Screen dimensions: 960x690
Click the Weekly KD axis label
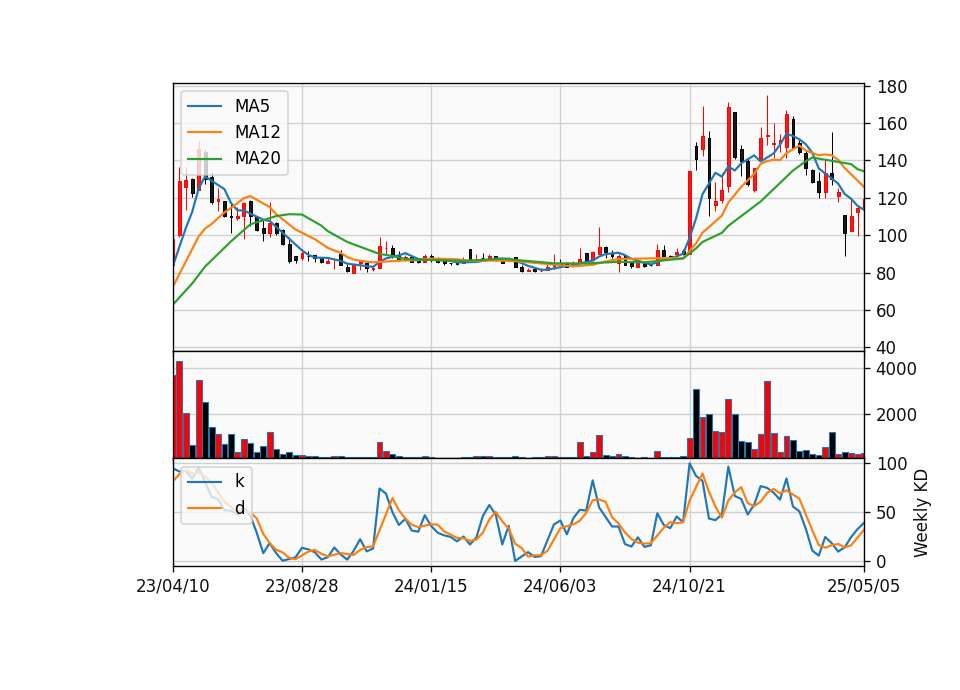[x=921, y=514]
